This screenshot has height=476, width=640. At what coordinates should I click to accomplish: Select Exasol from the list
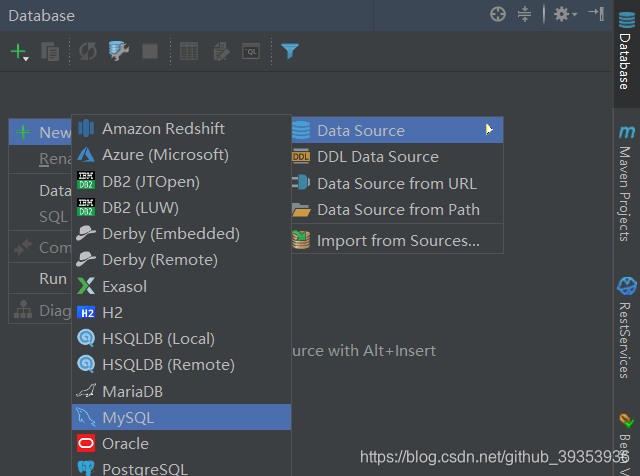coord(181,286)
